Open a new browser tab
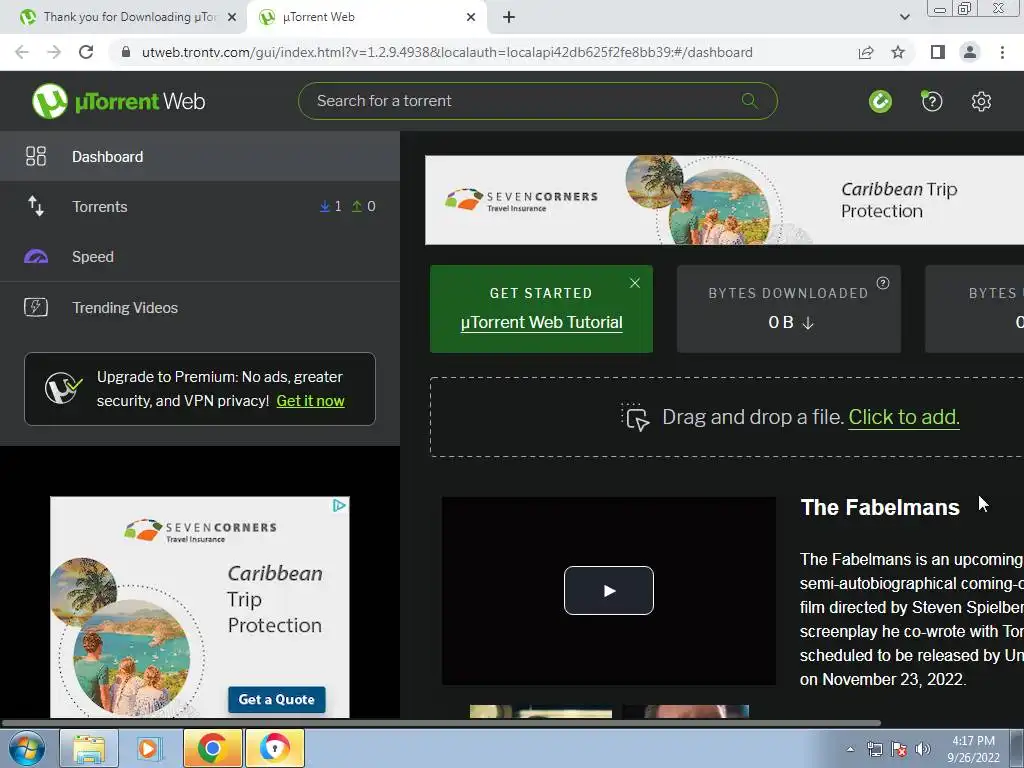Viewport: 1024px width, 768px height. [x=509, y=18]
